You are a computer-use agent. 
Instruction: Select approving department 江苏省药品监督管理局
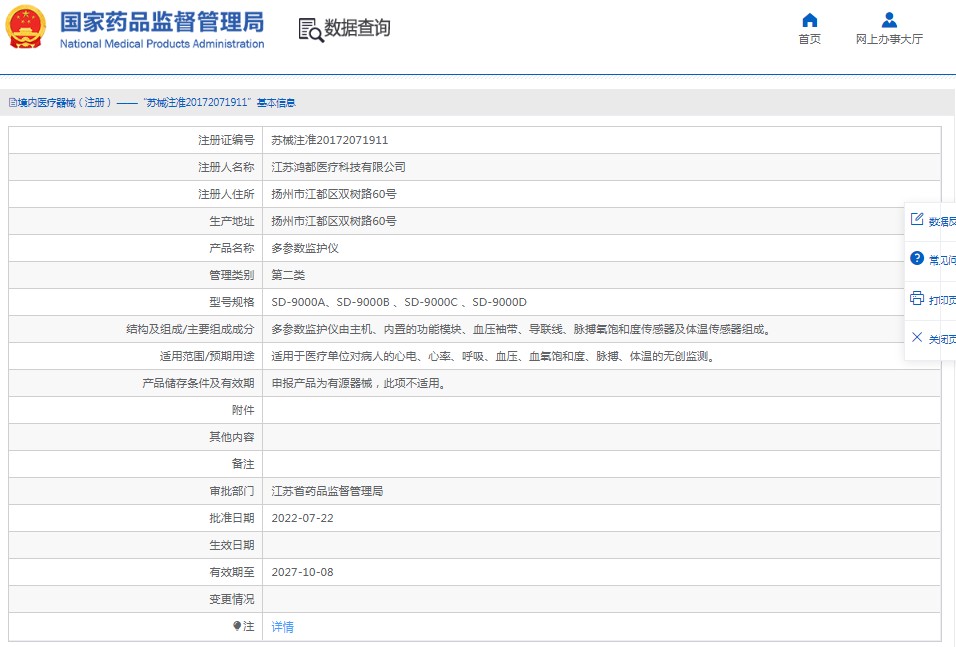327,491
